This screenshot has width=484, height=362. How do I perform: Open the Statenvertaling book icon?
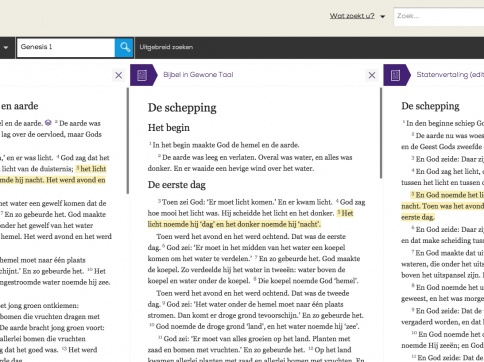coord(396,75)
